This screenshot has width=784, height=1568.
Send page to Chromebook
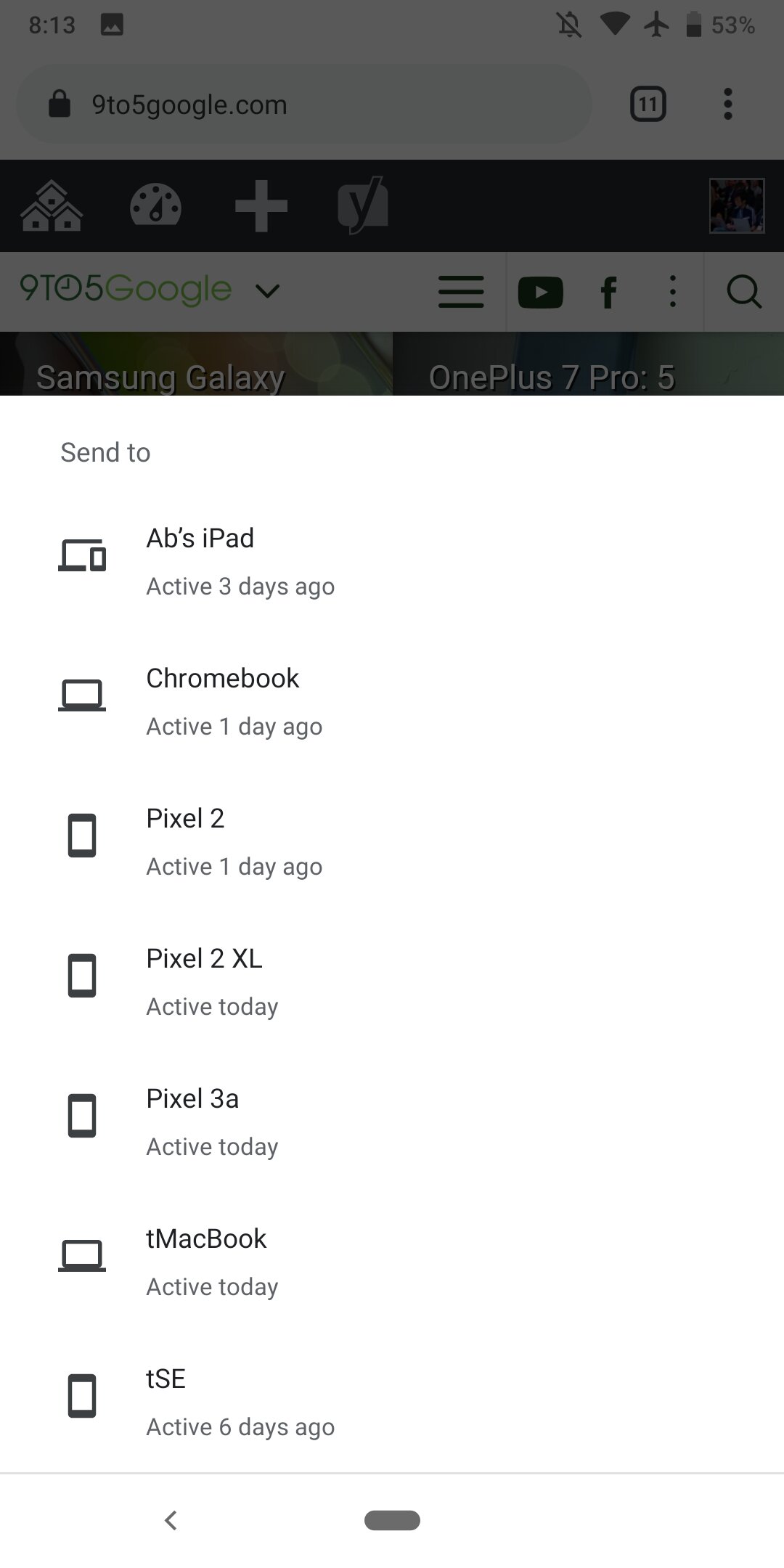(x=392, y=701)
